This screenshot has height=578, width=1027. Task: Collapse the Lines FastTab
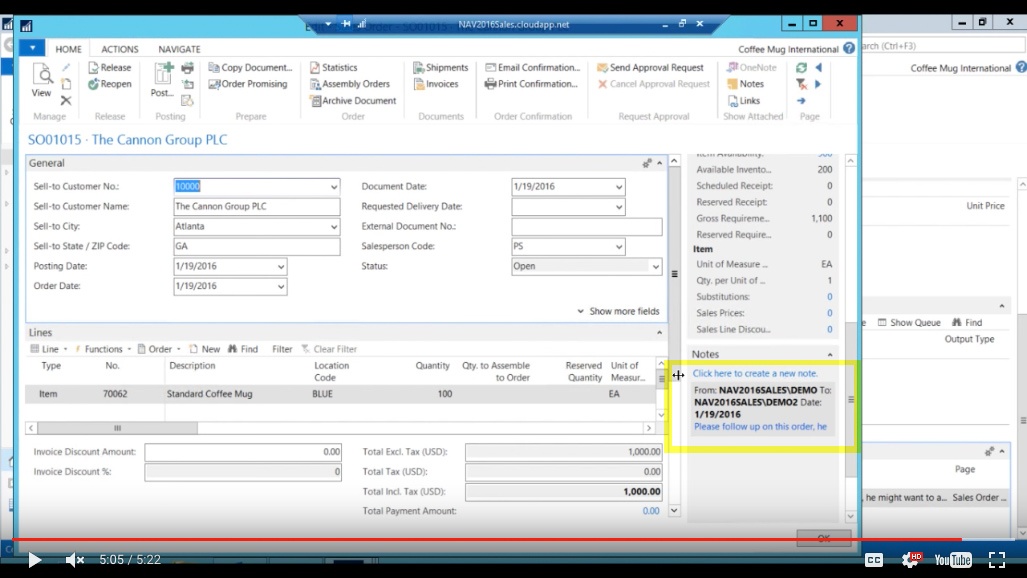[660, 333]
